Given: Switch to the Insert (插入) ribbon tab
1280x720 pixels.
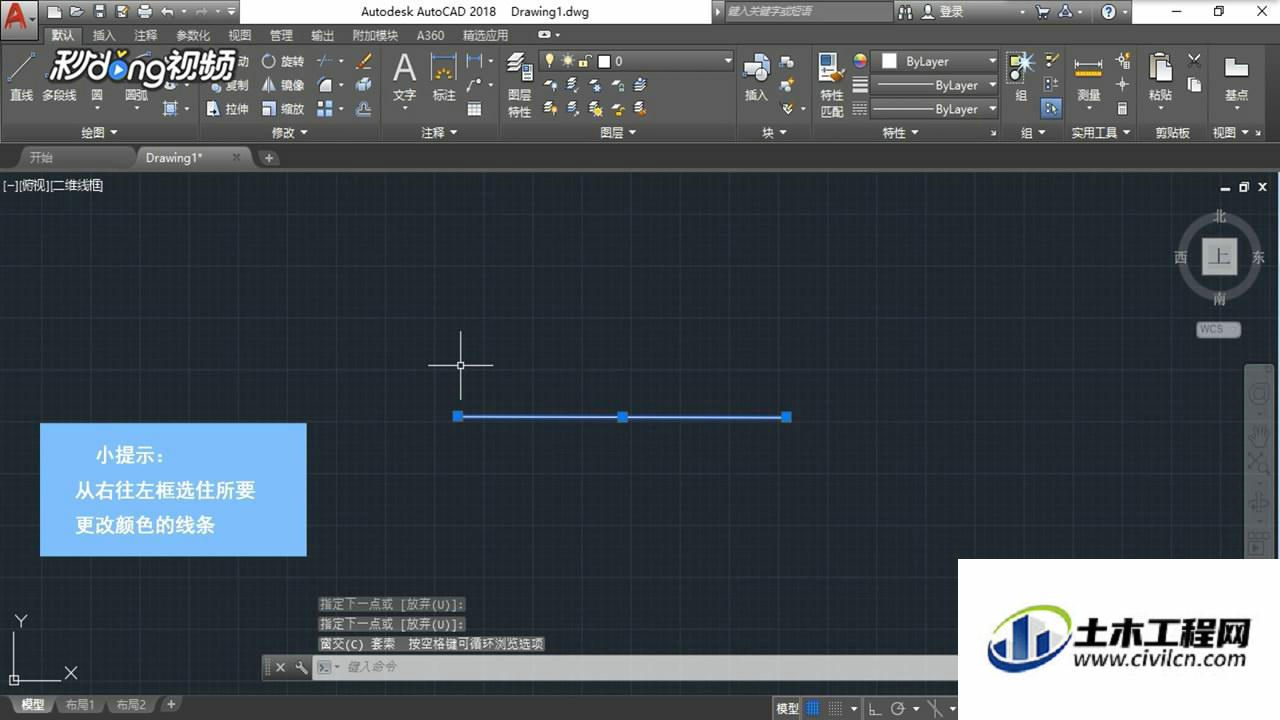Looking at the screenshot, I should (x=104, y=35).
